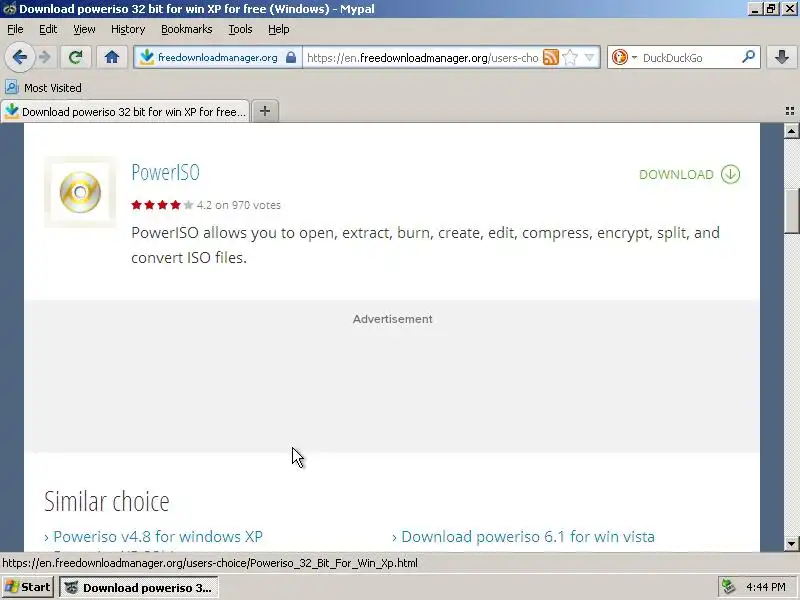
Task: Click the padlock security icon
Action: 291,57
